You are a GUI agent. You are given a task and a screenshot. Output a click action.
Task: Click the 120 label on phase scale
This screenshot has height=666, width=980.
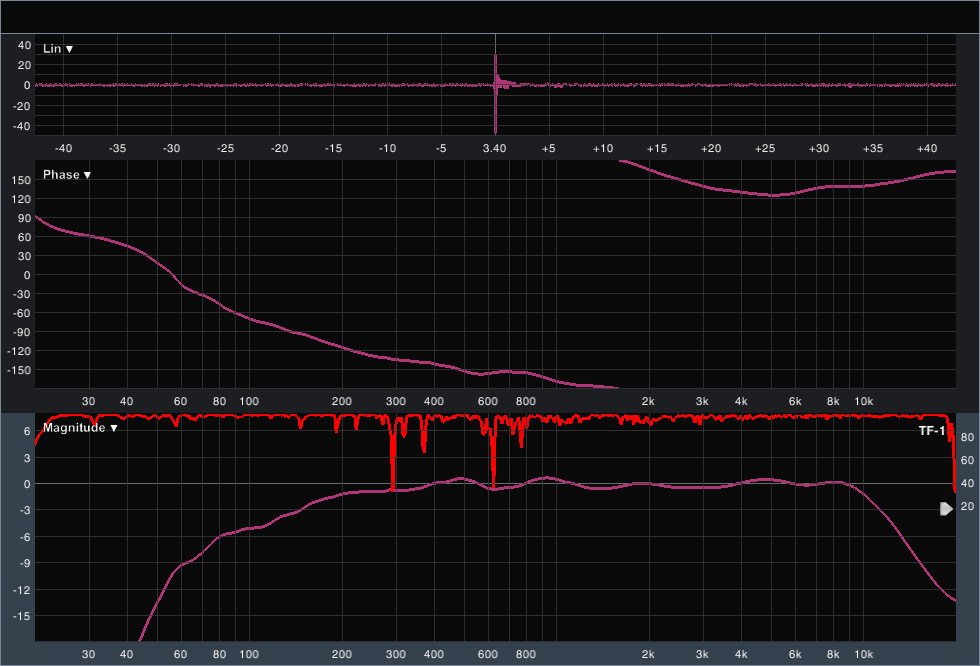tap(21, 199)
